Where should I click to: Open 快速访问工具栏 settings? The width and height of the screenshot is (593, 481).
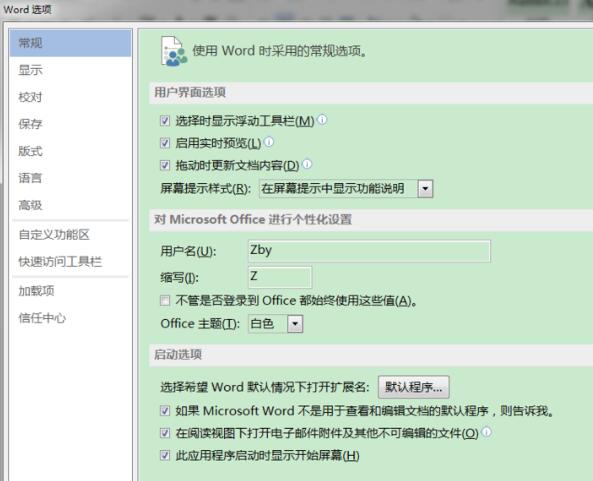[x=70, y=262]
